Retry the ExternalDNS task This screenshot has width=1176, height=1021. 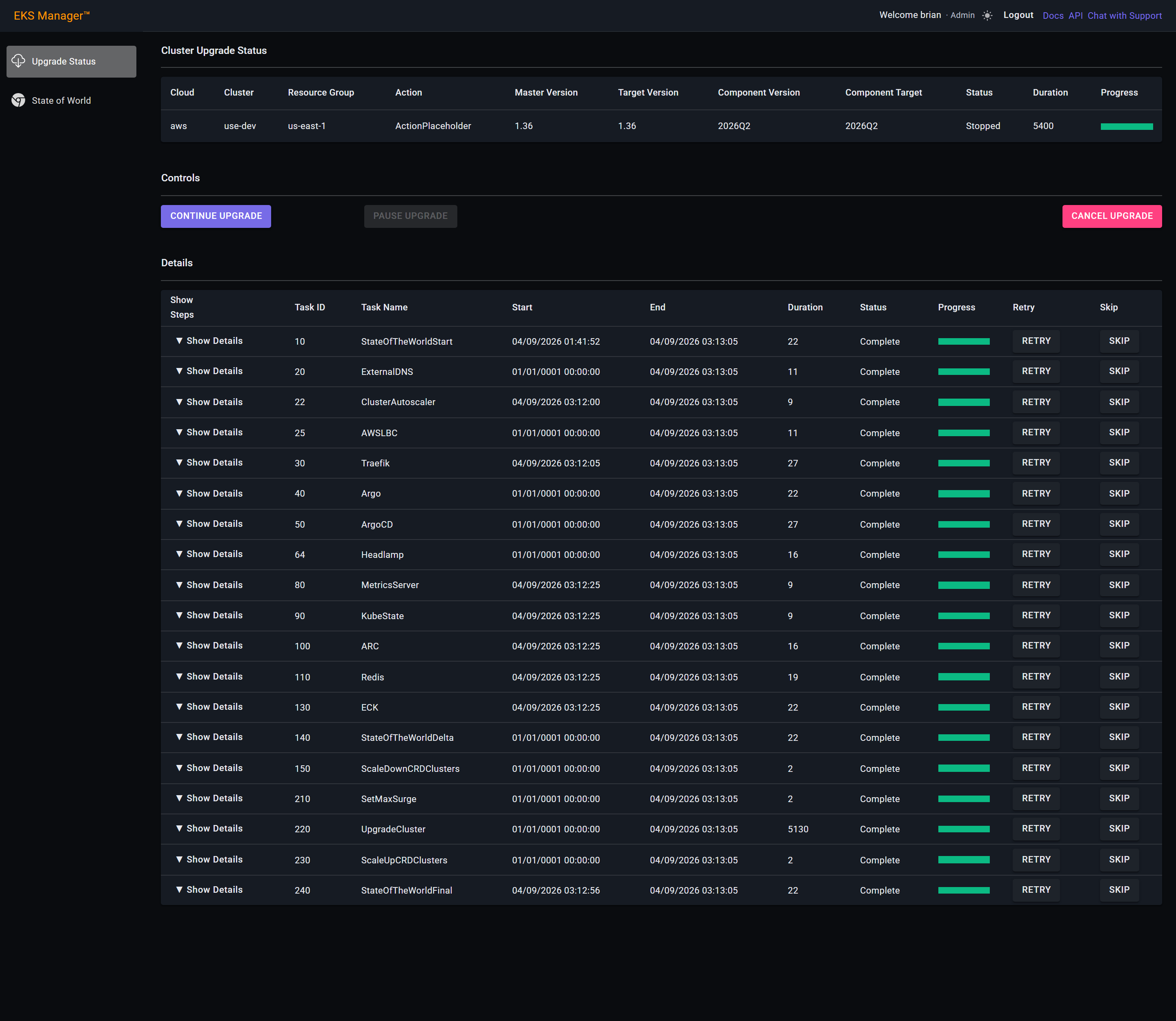1036,371
